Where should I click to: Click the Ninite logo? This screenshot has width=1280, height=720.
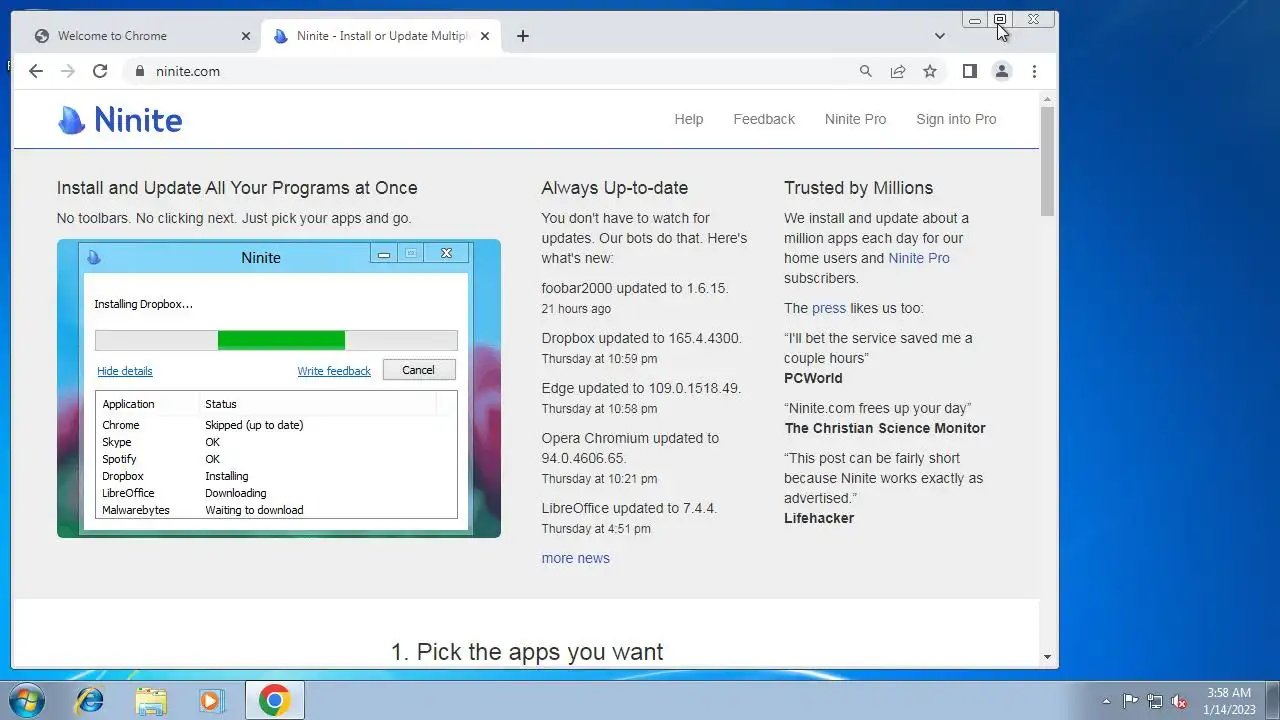[120, 120]
